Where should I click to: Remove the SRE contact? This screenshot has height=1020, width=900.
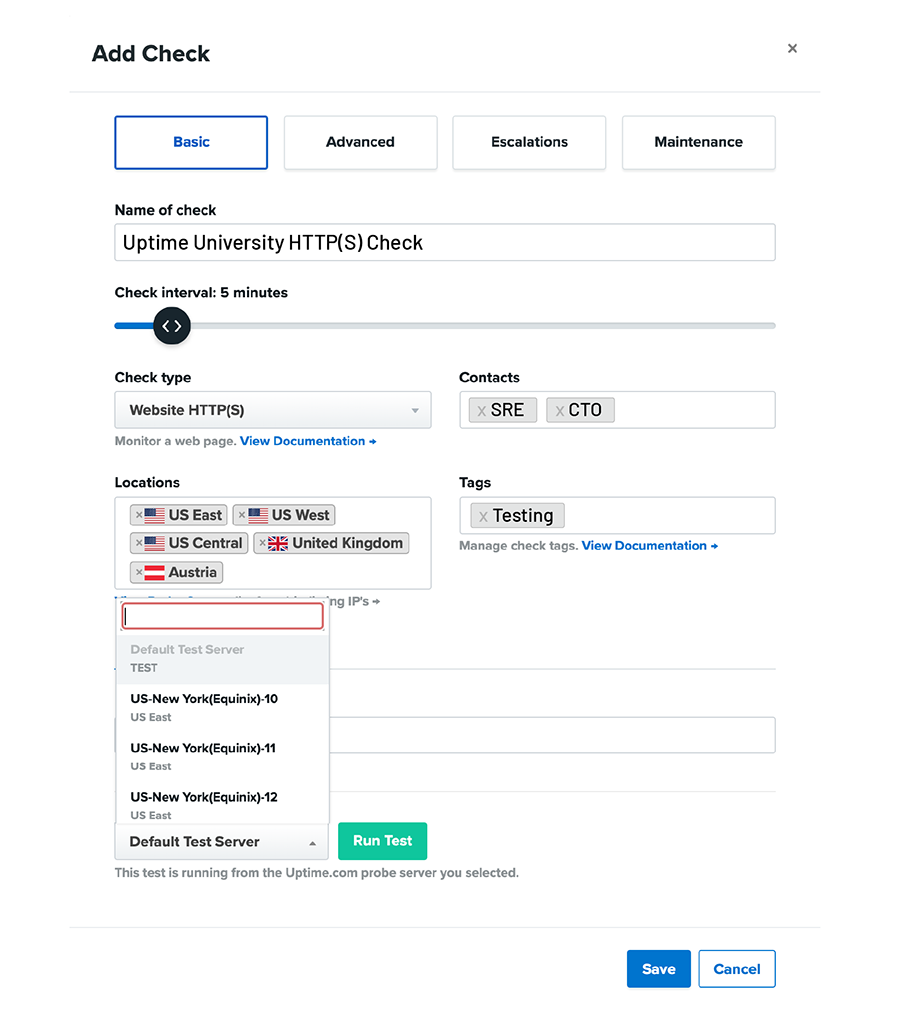pos(481,411)
